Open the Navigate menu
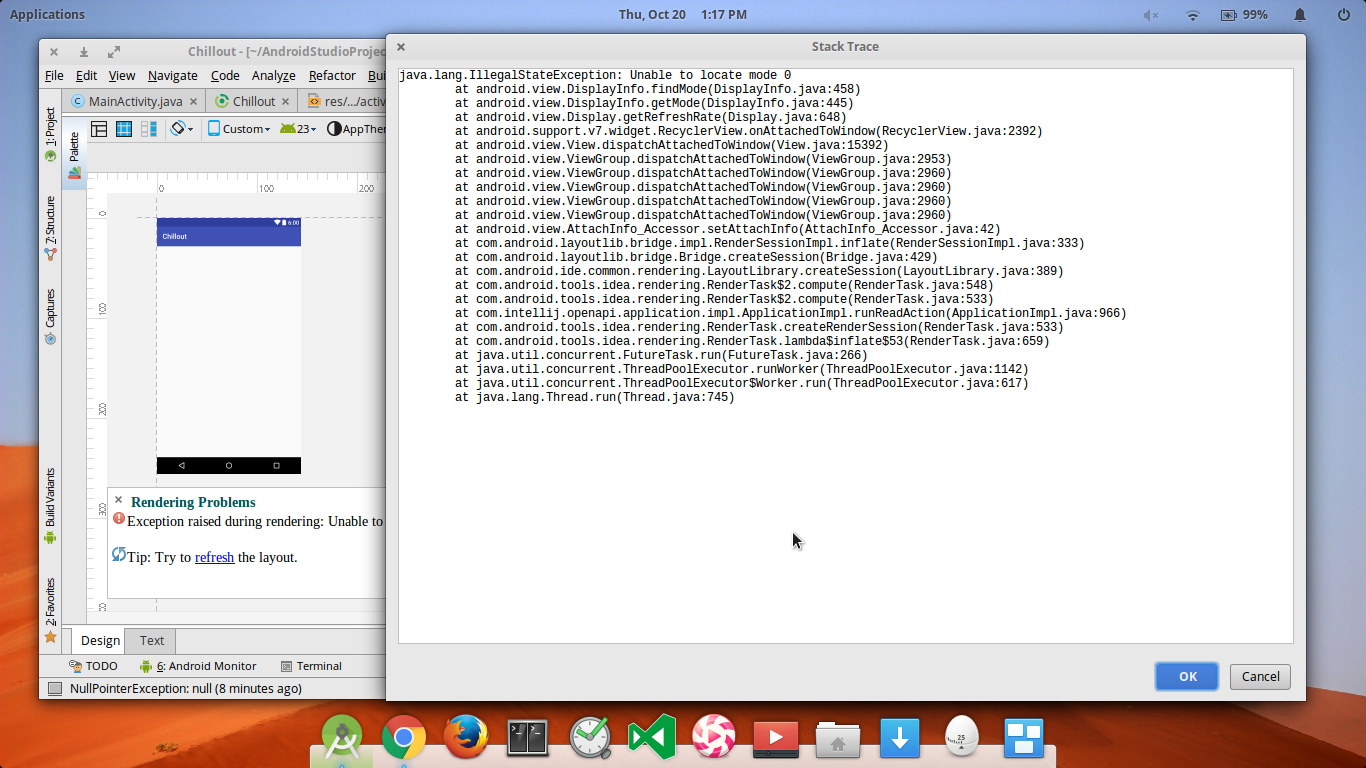 pyautogui.click(x=172, y=75)
